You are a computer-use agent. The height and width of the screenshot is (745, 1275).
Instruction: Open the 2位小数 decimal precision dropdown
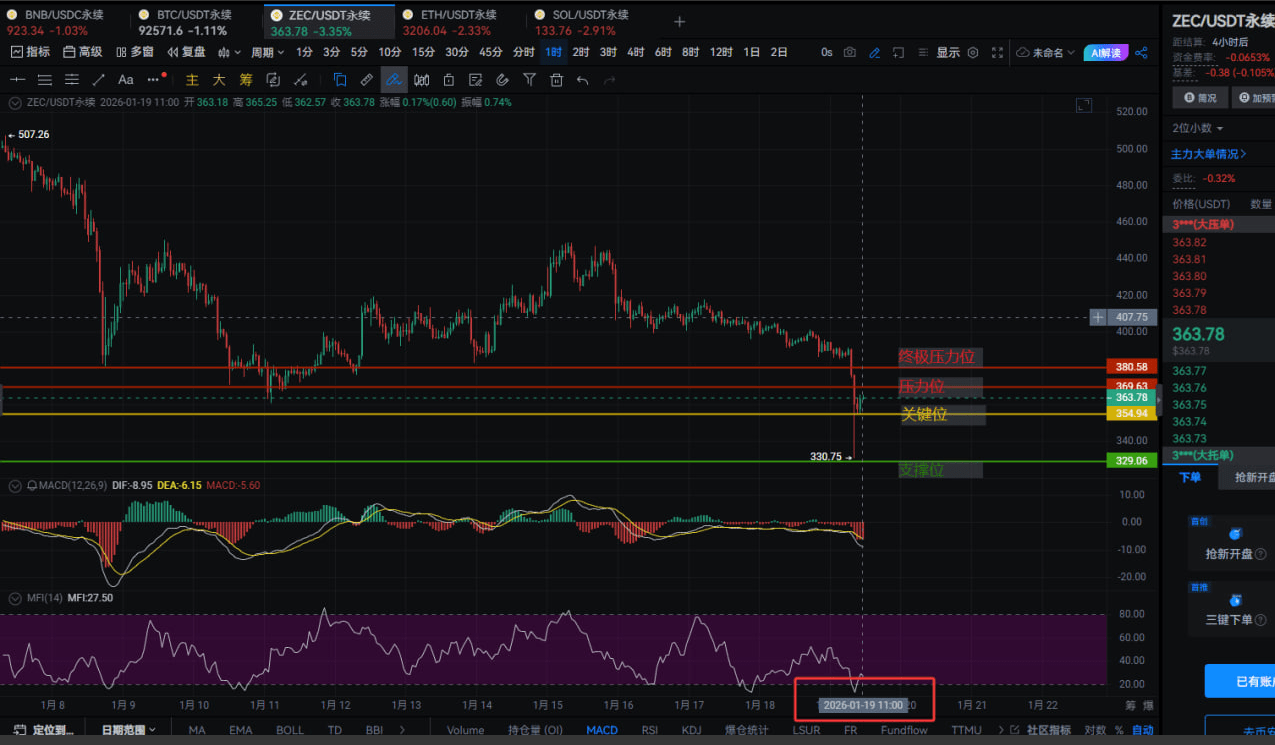1197,128
